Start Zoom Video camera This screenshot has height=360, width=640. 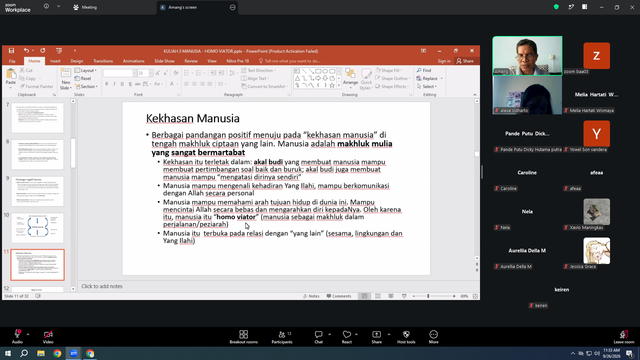pos(48,337)
